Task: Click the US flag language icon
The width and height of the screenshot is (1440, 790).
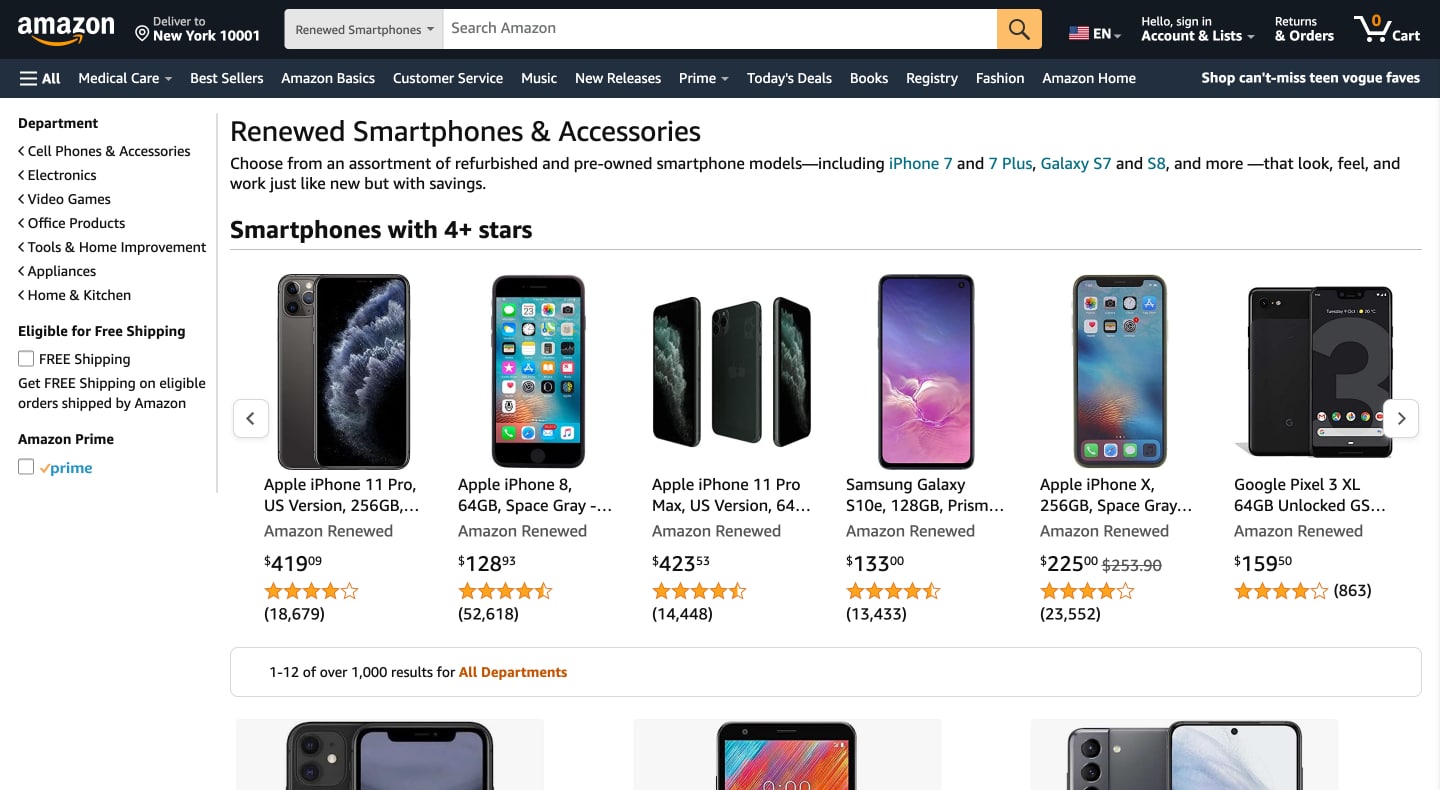Action: 1079,33
